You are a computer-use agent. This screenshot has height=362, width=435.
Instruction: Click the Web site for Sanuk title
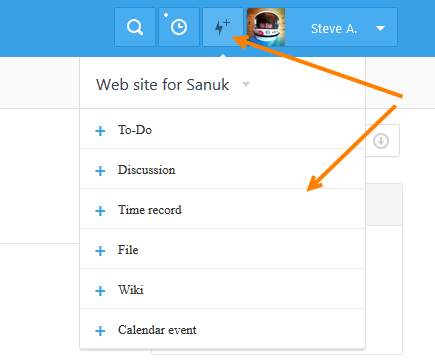tap(163, 84)
